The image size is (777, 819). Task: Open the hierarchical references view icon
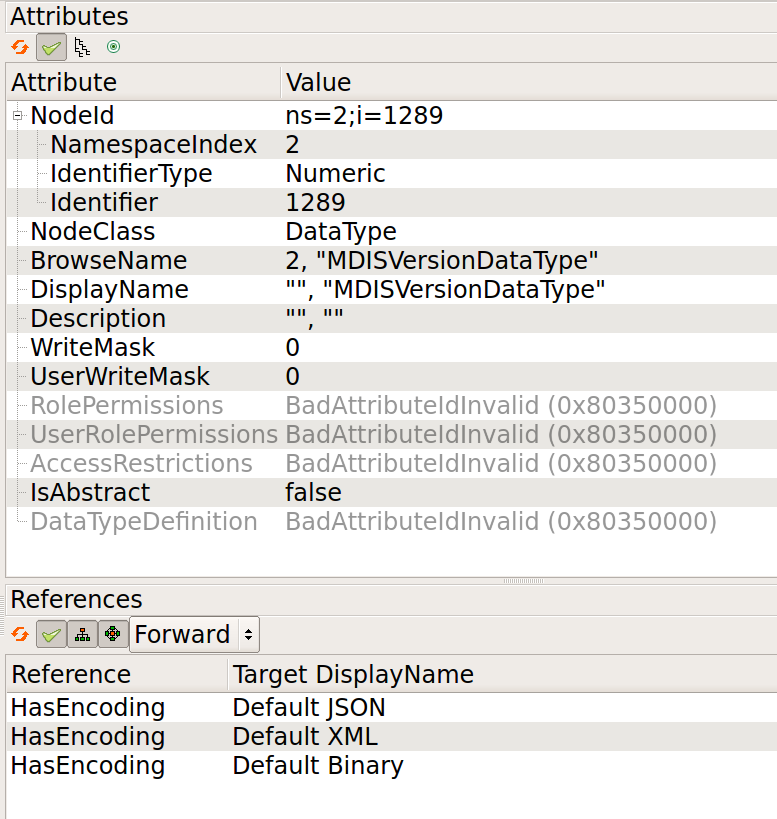[x=82, y=634]
